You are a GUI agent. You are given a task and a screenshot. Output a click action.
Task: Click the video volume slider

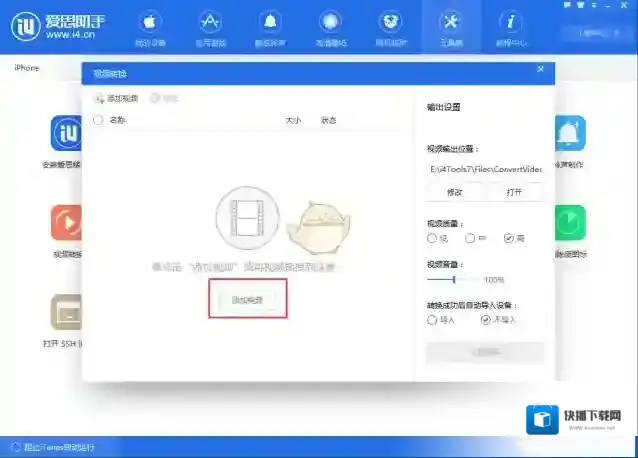click(454, 280)
